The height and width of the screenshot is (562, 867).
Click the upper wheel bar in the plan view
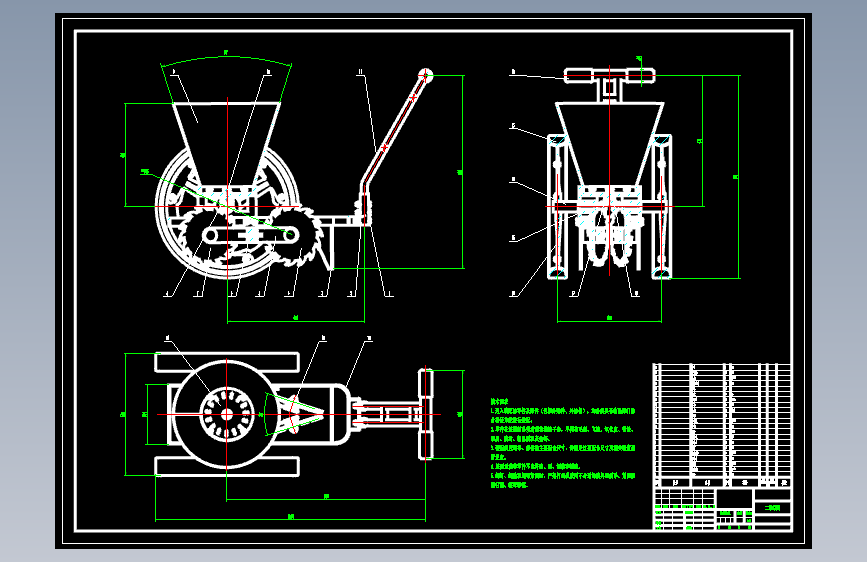[x=227, y=362]
